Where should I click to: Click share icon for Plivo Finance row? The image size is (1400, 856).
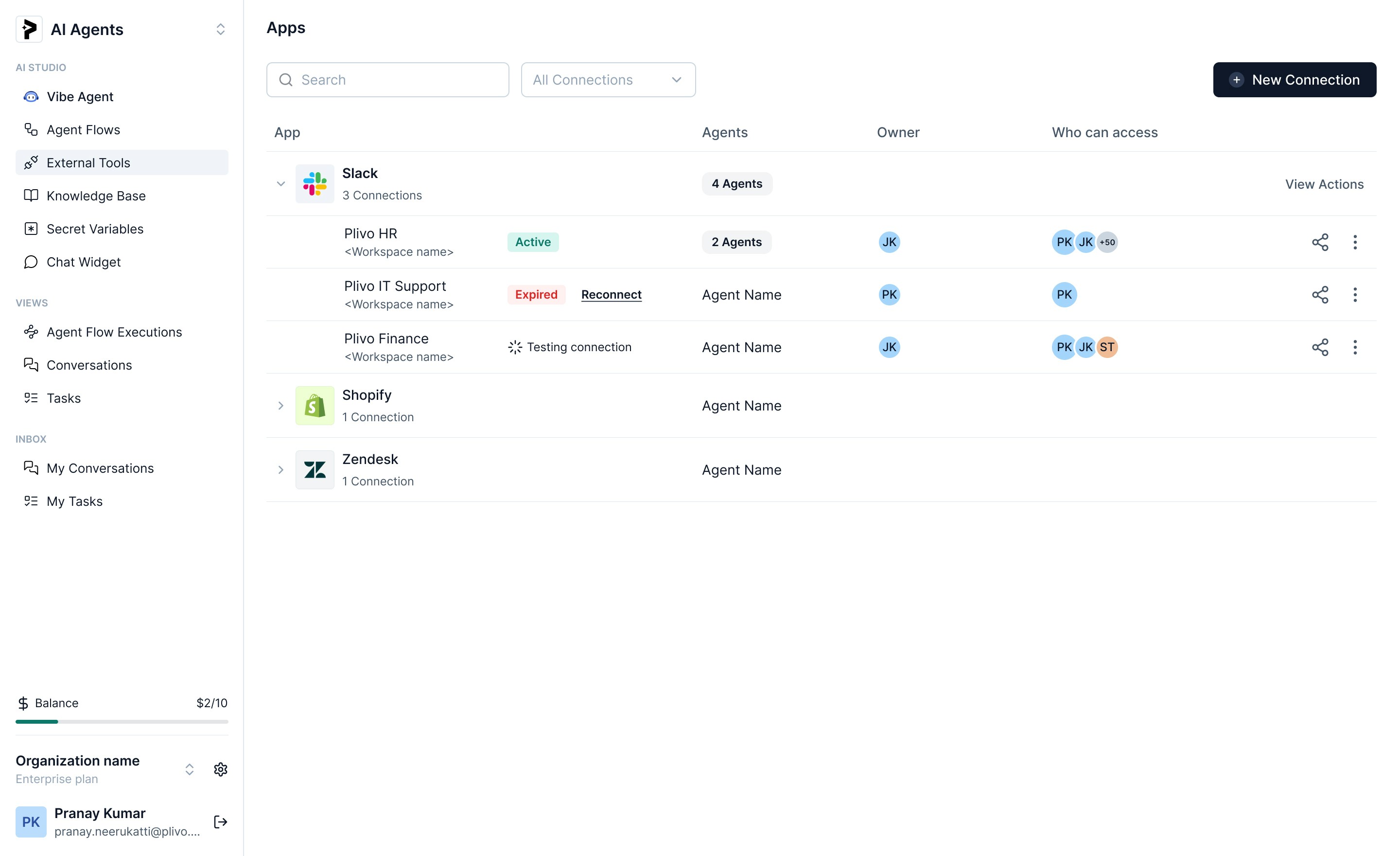point(1320,347)
